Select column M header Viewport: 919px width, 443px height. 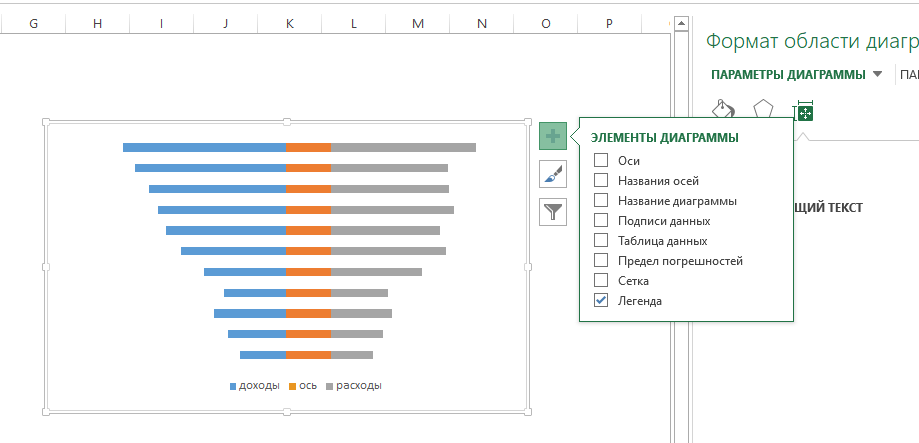417,22
